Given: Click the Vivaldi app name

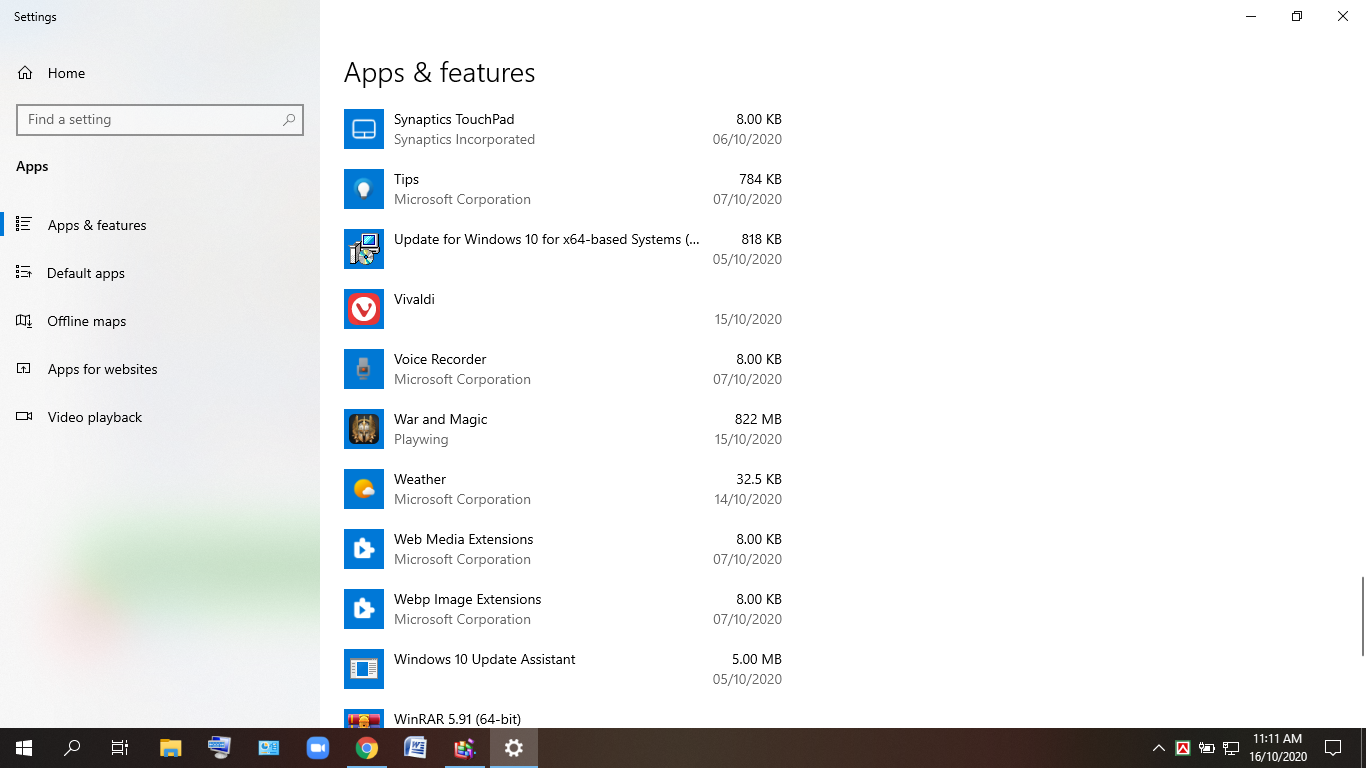Looking at the screenshot, I should click(x=414, y=299).
